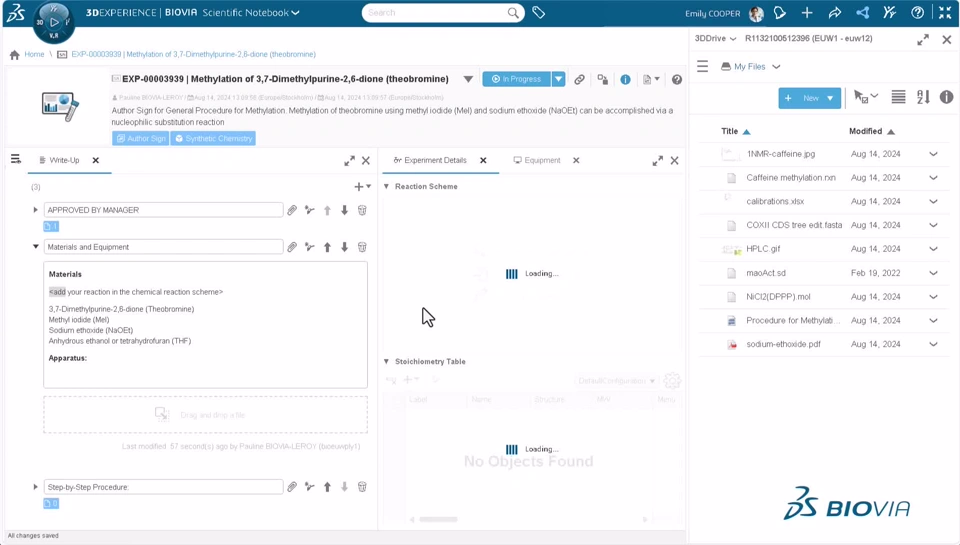Open 3DDrive selector dropdown
The width and height of the screenshot is (960, 545).
pyautogui.click(x=733, y=39)
